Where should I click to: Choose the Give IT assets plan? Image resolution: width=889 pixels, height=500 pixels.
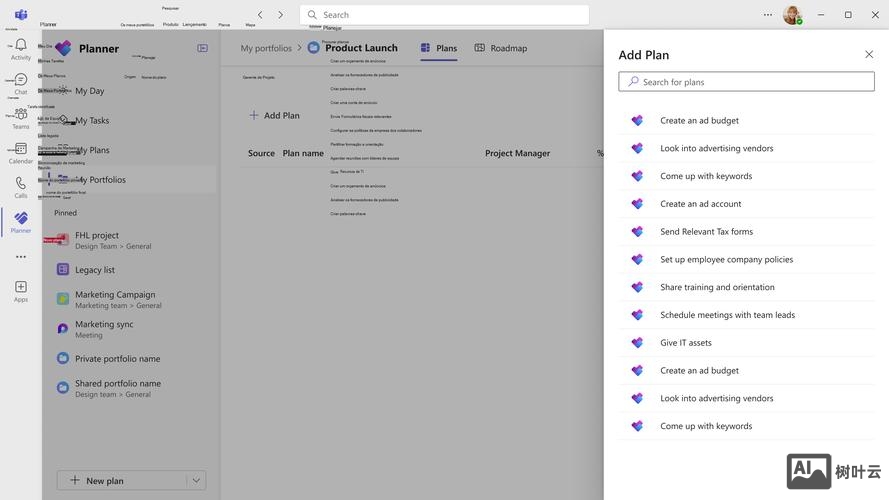pyautogui.click(x=686, y=343)
